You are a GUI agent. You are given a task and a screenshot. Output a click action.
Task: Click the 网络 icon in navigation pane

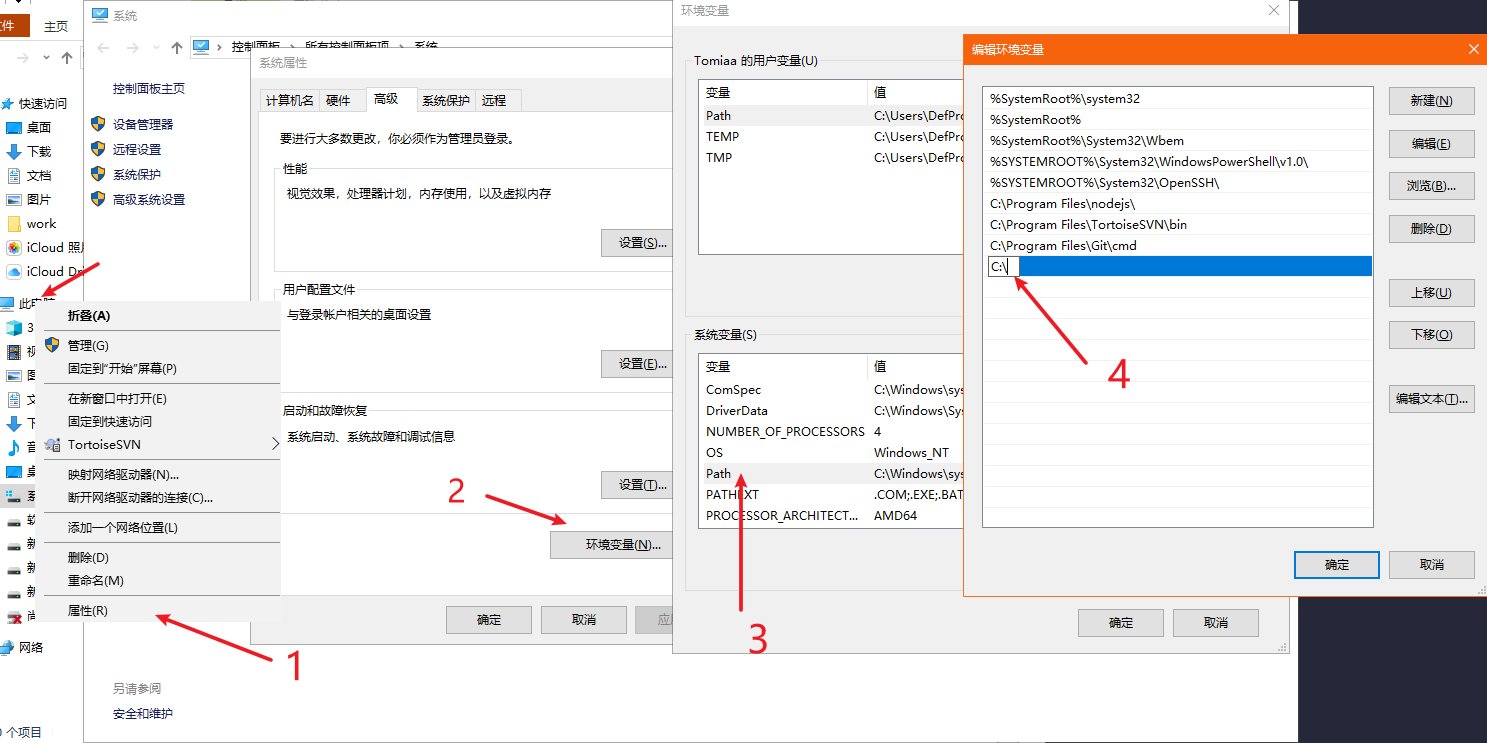tap(8, 647)
